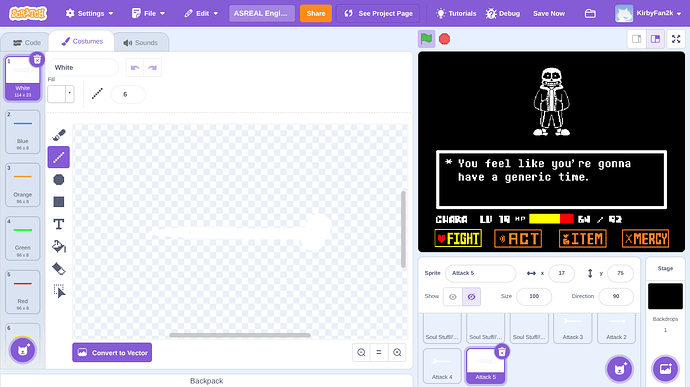
Task: Select the Orange costume thumbnail
Action: [22, 185]
